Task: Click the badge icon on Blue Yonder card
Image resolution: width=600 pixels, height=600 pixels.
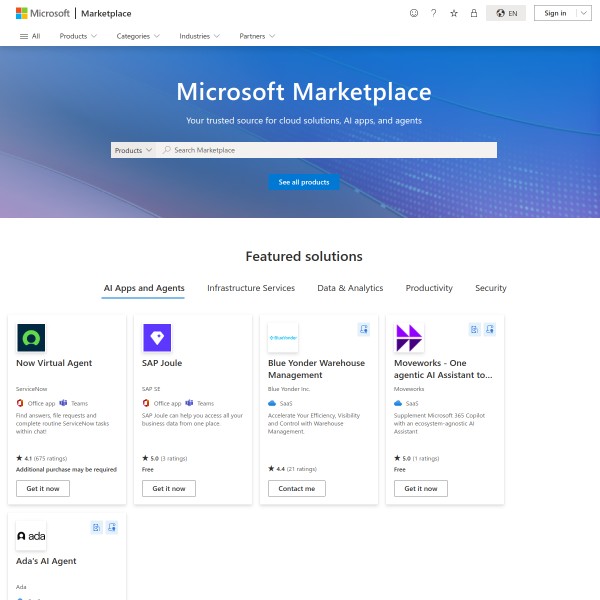Action: click(364, 329)
